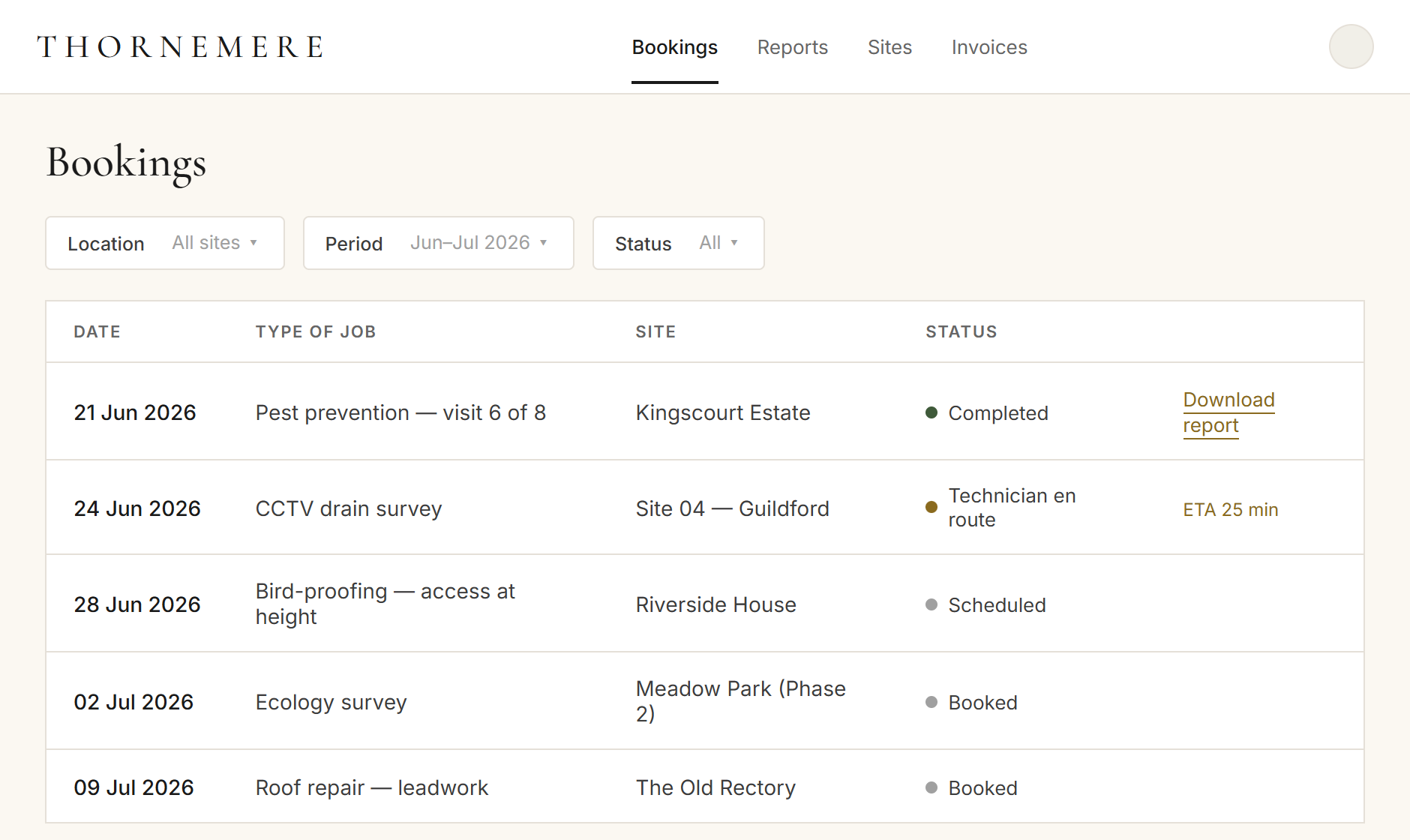The height and width of the screenshot is (840, 1410).
Task: Open the Bird-proofing access at height job
Action: pos(385,604)
